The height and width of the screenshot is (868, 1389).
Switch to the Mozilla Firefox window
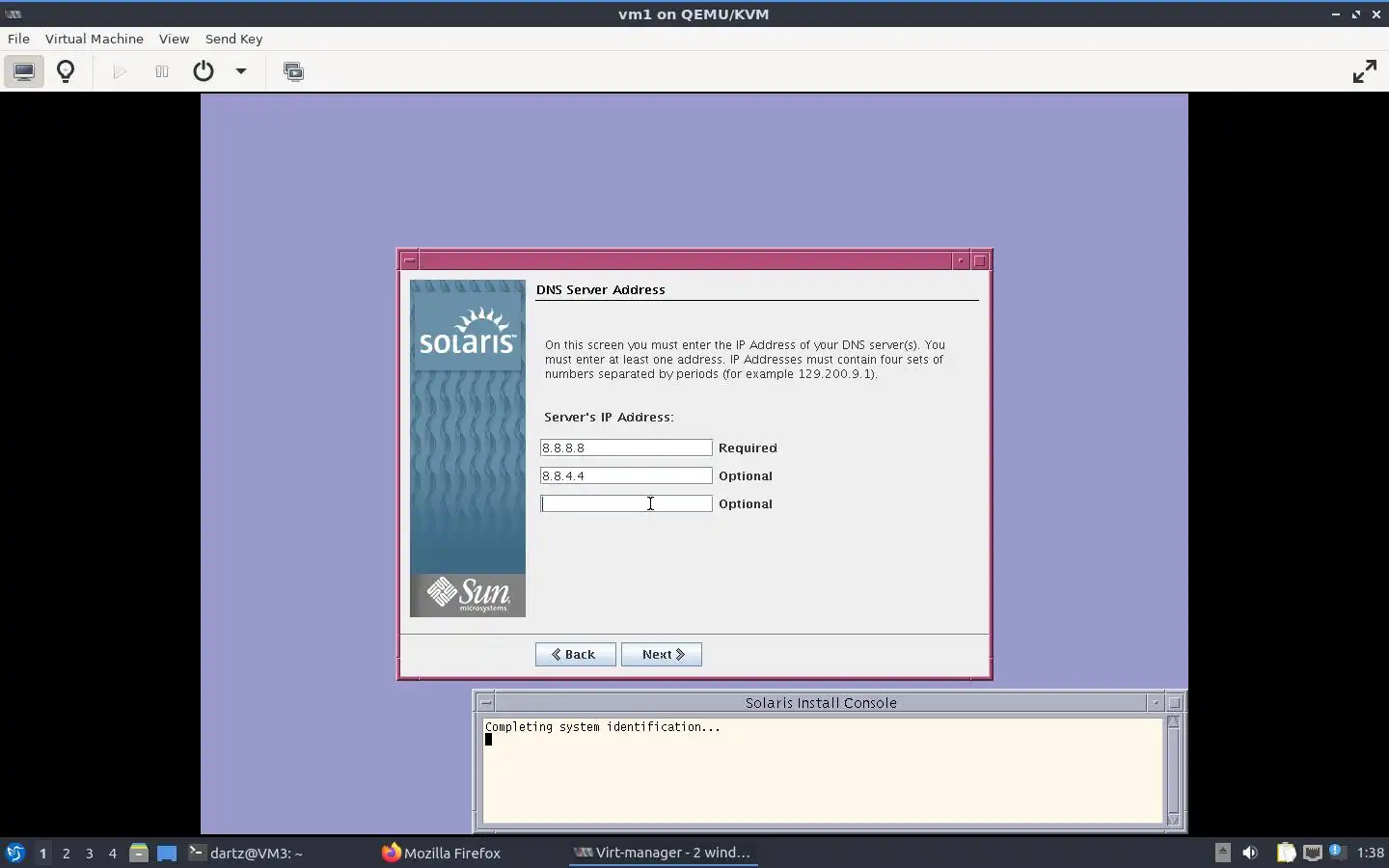442,853
